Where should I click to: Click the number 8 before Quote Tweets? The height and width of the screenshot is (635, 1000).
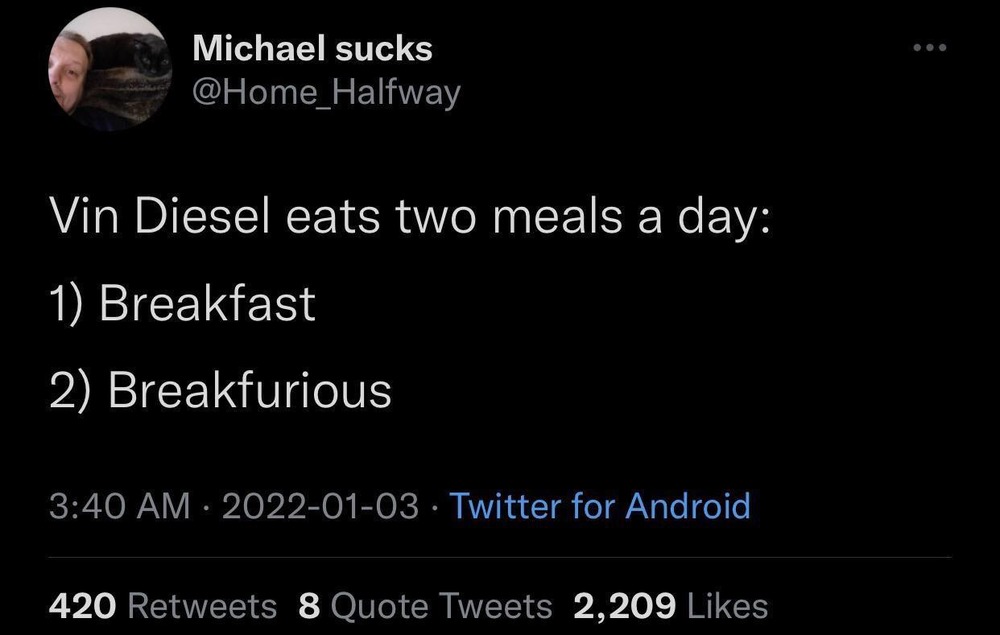tap(309, 606)
